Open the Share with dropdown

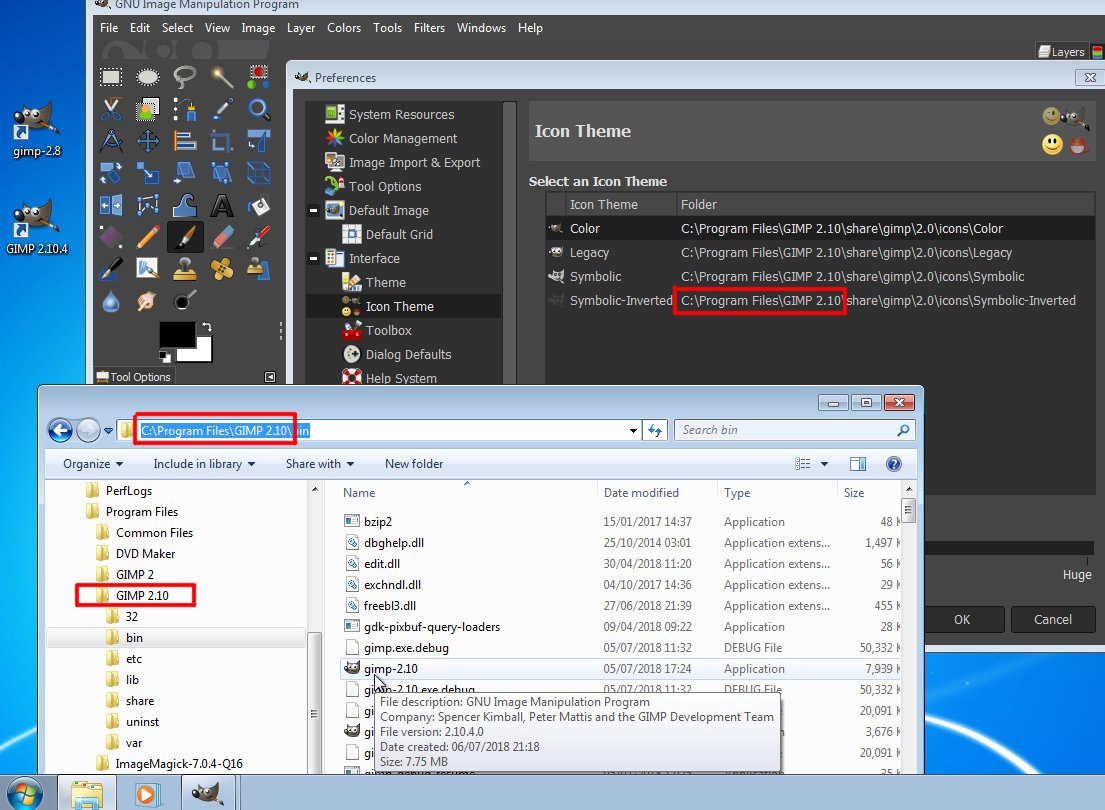click(x=319, y=464)
